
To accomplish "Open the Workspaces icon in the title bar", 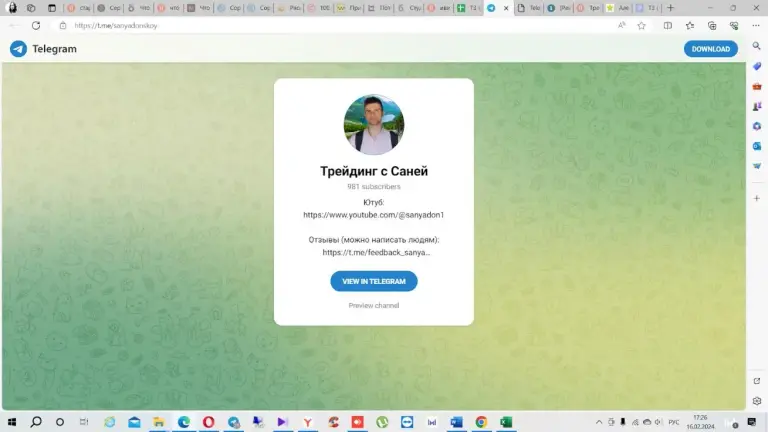I will point(31,8).
